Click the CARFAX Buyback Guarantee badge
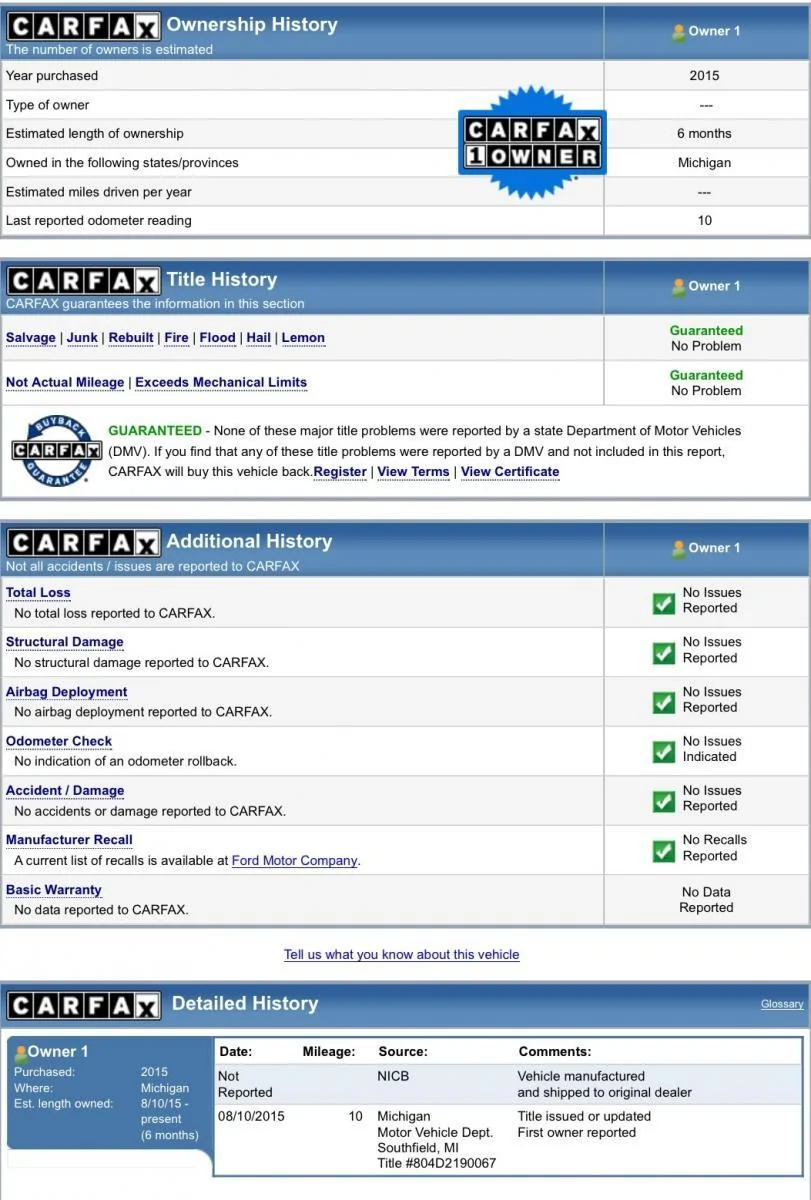Screen dimensions: 811x1200 click(55, 451)
